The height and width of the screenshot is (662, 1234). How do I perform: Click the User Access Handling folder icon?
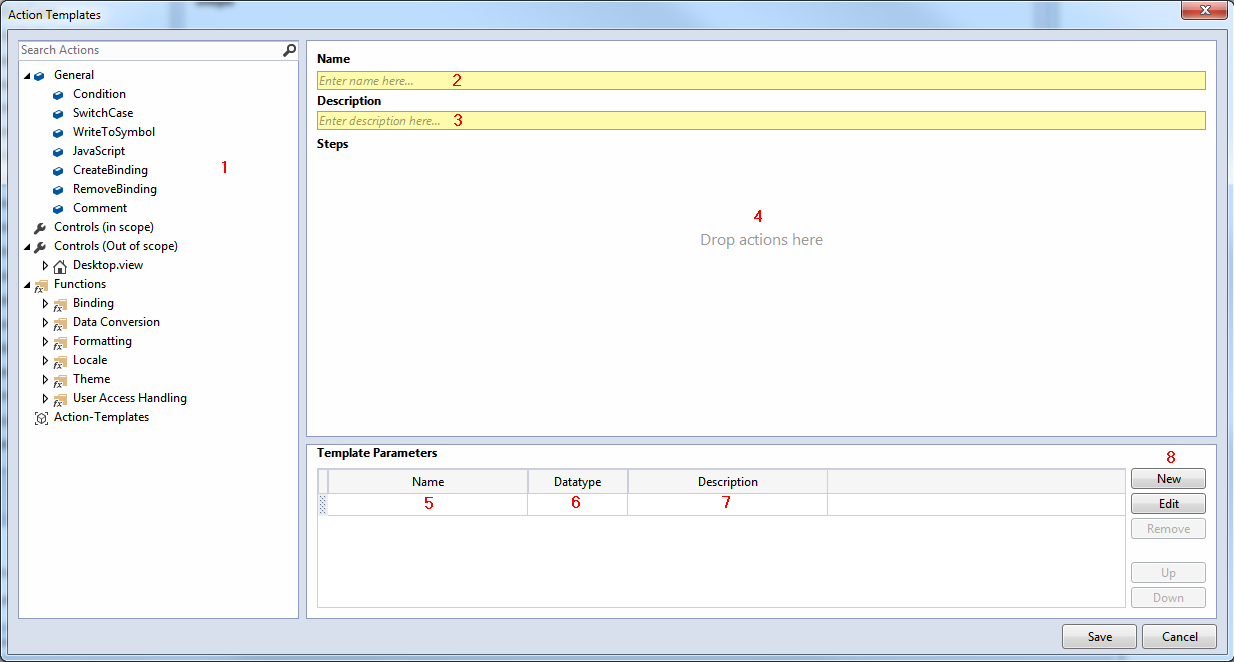60,399
